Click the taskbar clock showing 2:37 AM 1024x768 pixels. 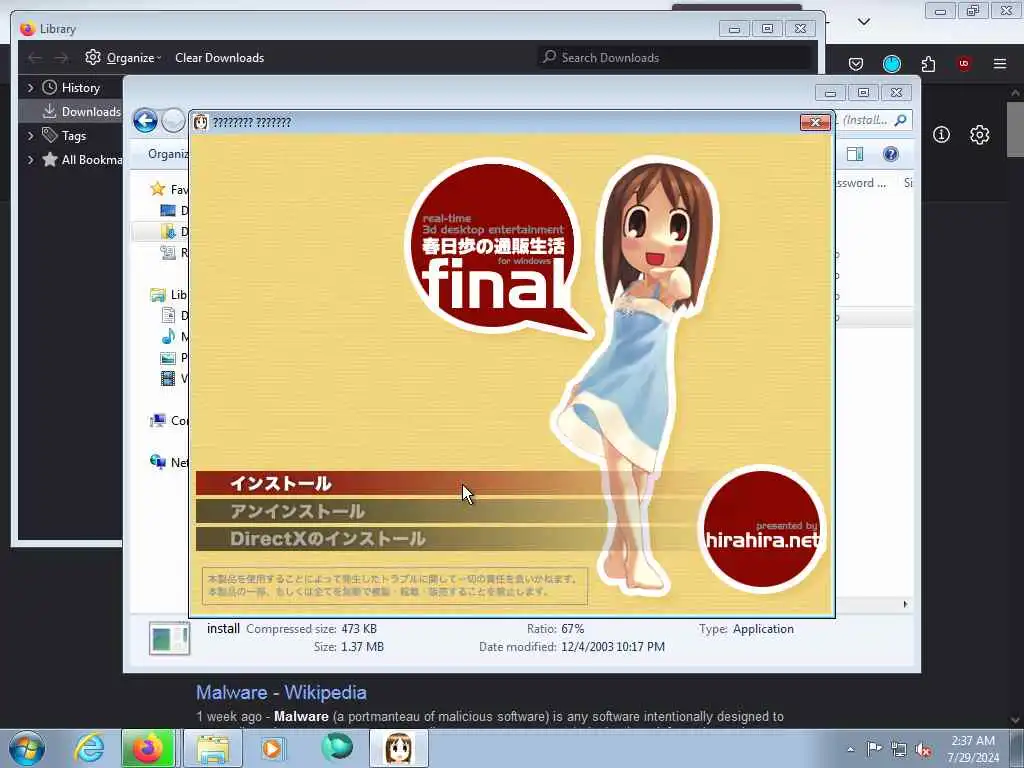click(973, 749)
